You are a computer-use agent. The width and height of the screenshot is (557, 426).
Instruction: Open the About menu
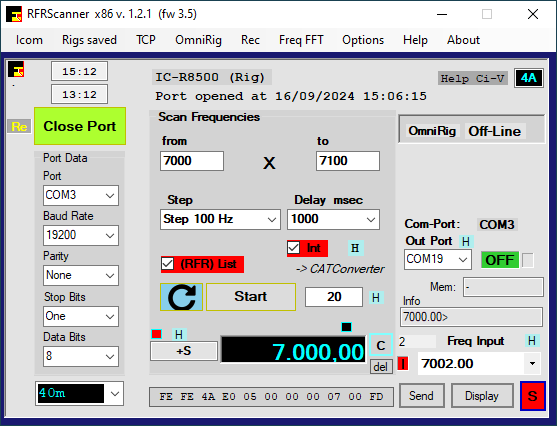click(463, 40)
